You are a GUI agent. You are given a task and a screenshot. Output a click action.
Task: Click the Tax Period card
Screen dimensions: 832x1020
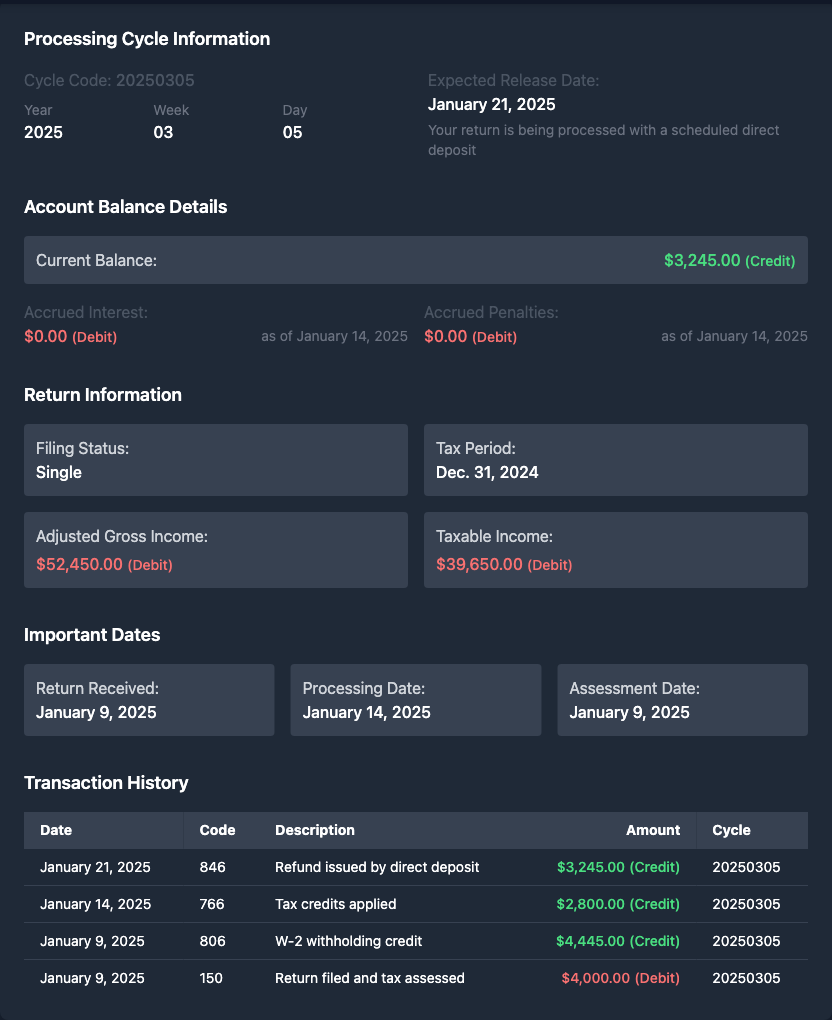pyautogui.click(x=615, y=460)
